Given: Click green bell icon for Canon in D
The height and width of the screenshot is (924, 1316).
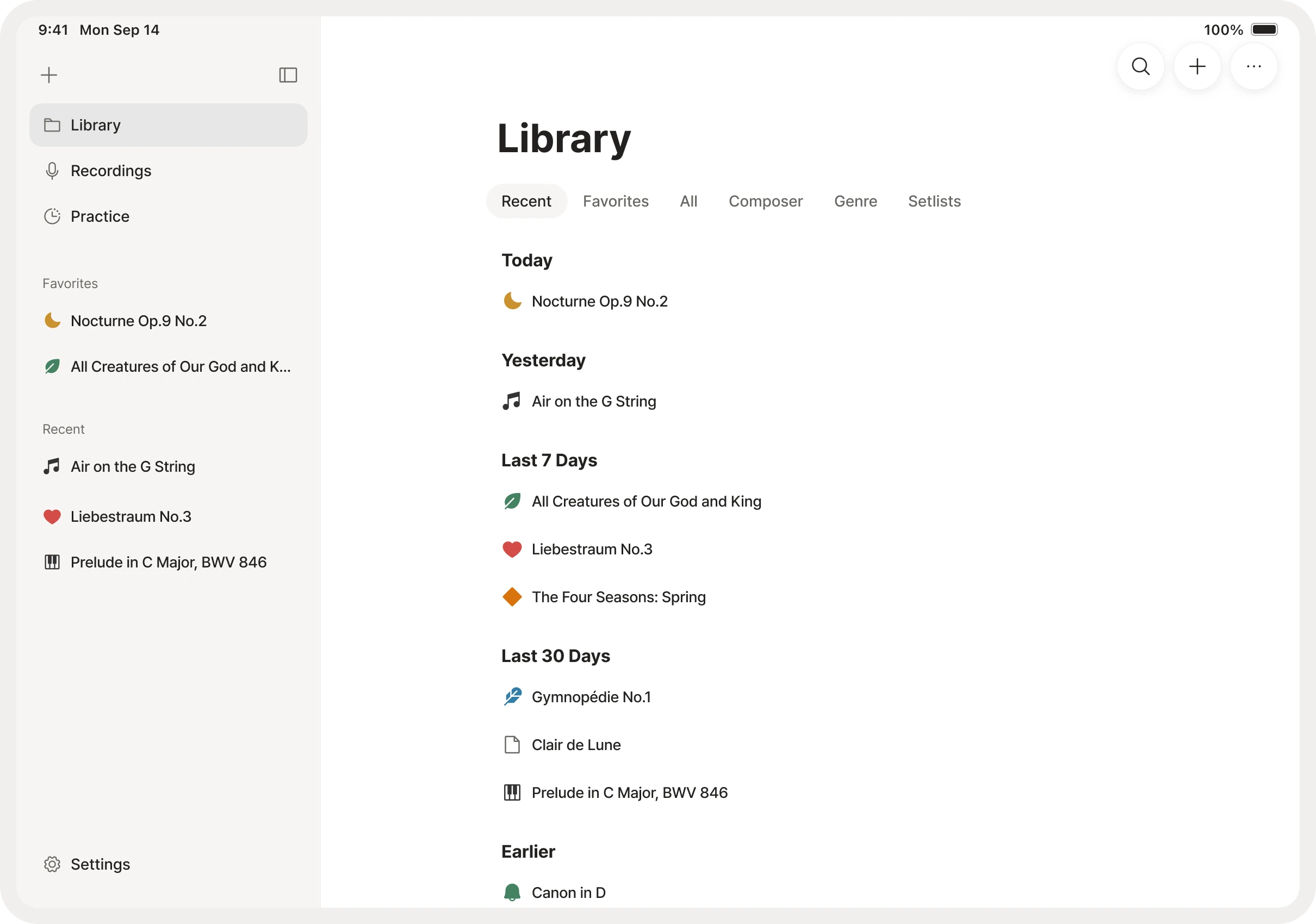Looking at the screenshot, I should click(x=512, y=892).
